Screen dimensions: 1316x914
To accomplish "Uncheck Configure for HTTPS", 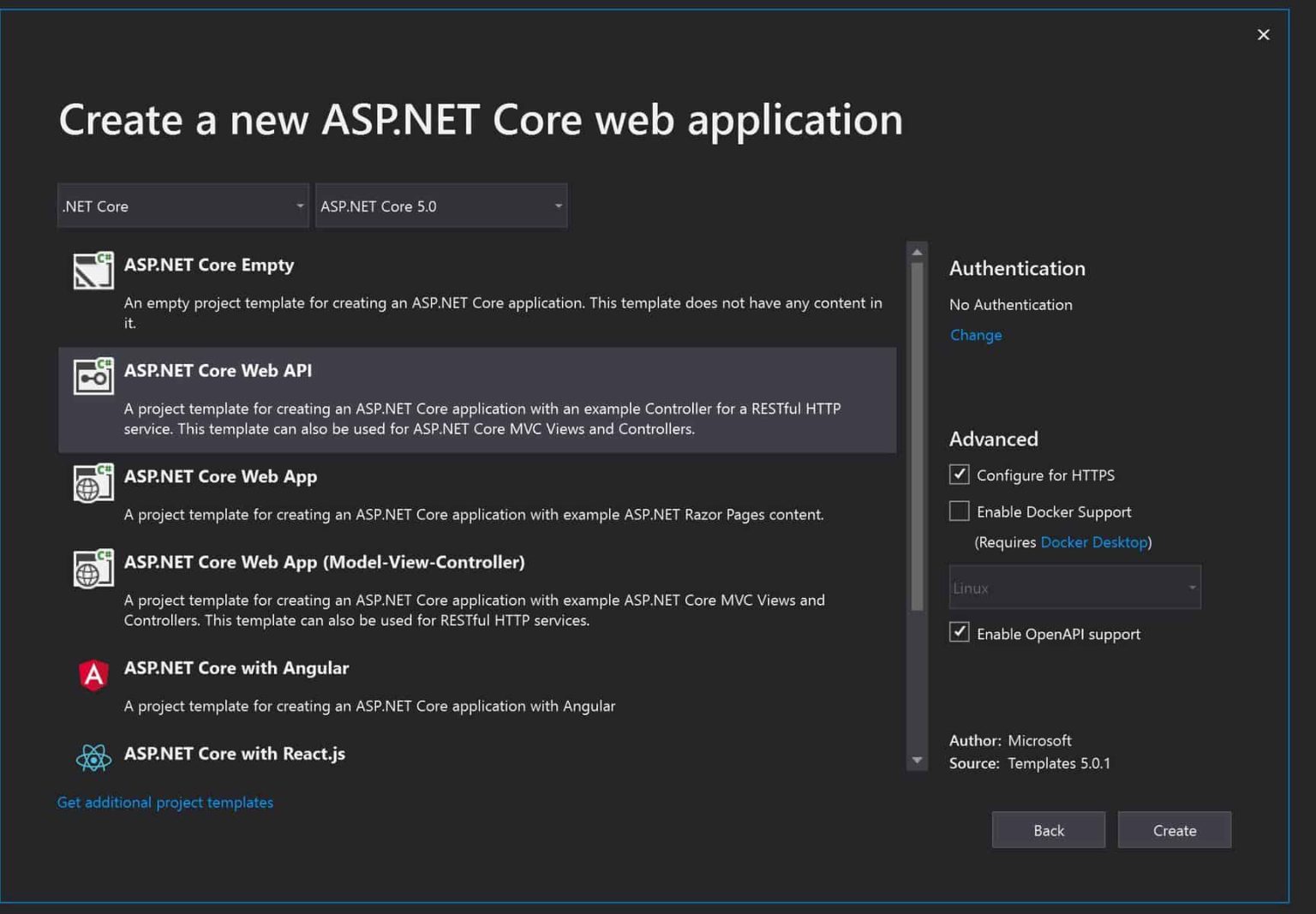I will click(x=959, y=474).
